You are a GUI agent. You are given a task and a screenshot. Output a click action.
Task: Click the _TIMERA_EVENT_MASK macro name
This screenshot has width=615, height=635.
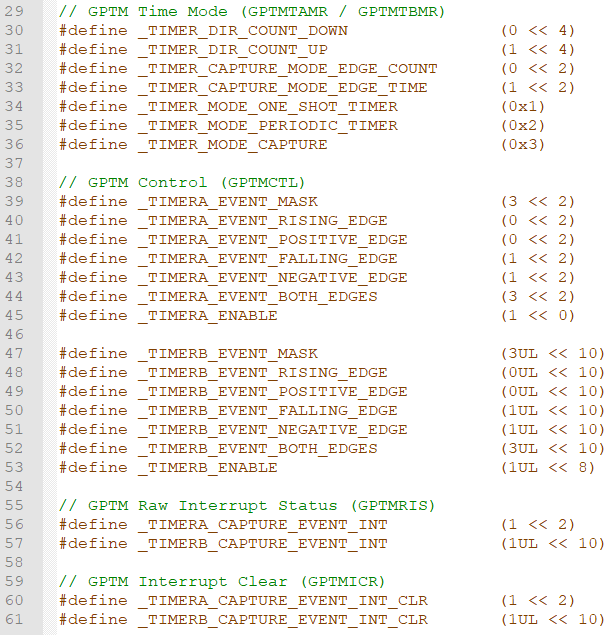(228, 201)
